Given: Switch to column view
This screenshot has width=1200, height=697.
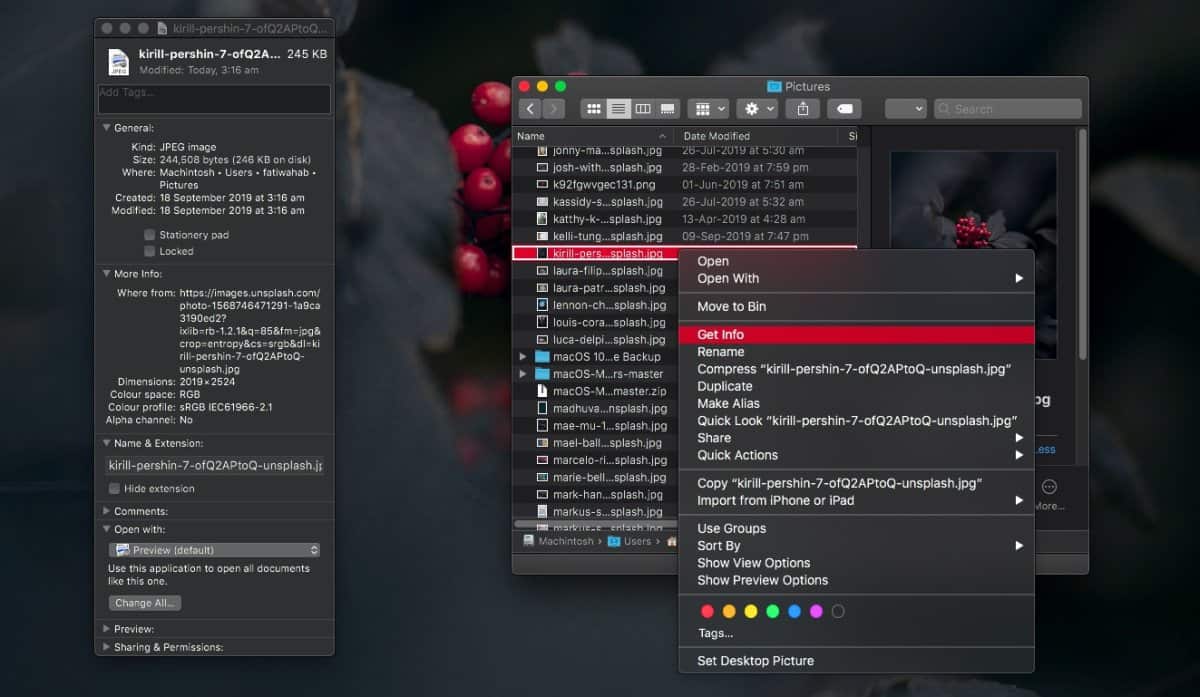Looking at the screenshot, I should point(643,108).
